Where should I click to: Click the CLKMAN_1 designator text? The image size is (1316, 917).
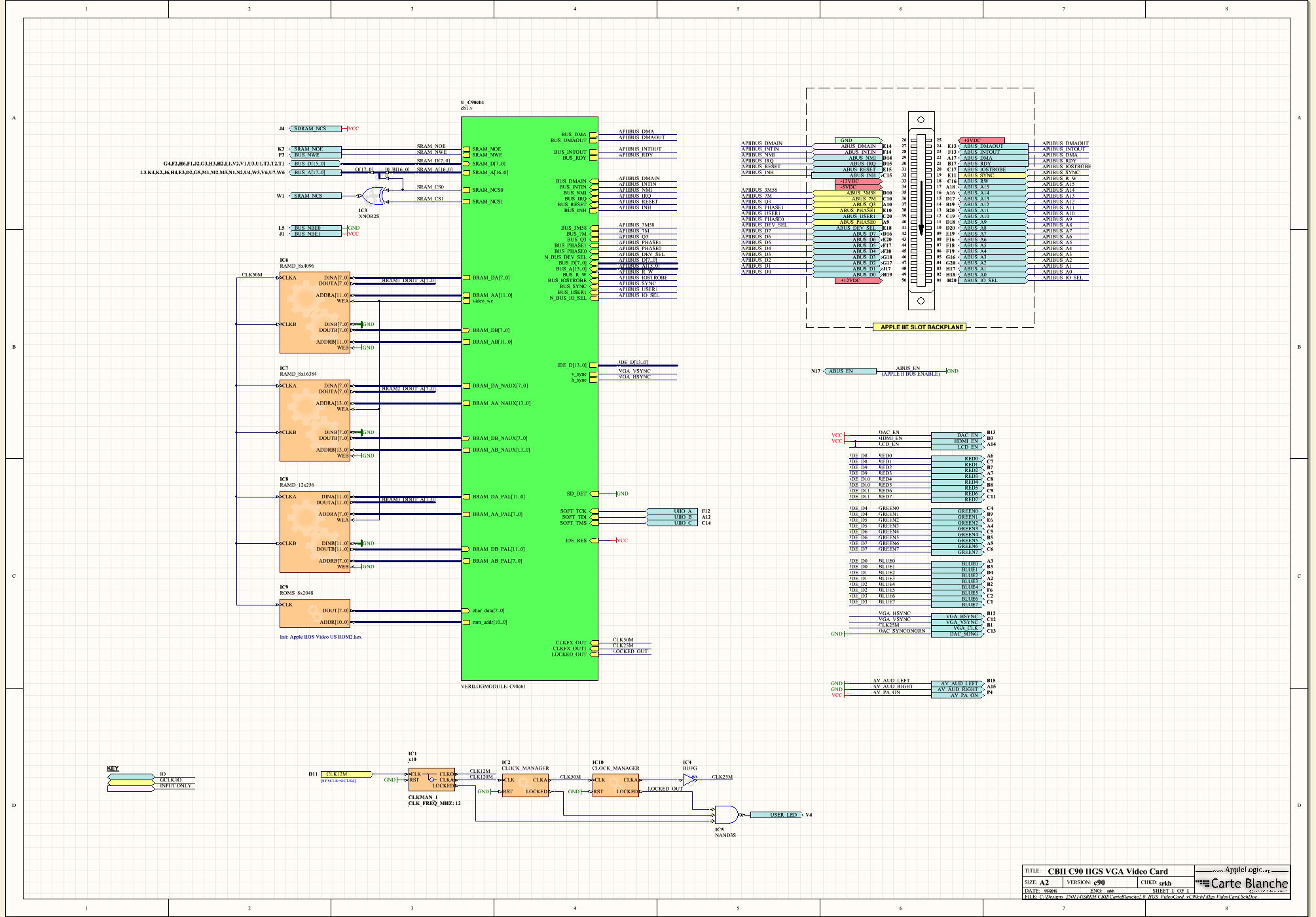(423, 797)
